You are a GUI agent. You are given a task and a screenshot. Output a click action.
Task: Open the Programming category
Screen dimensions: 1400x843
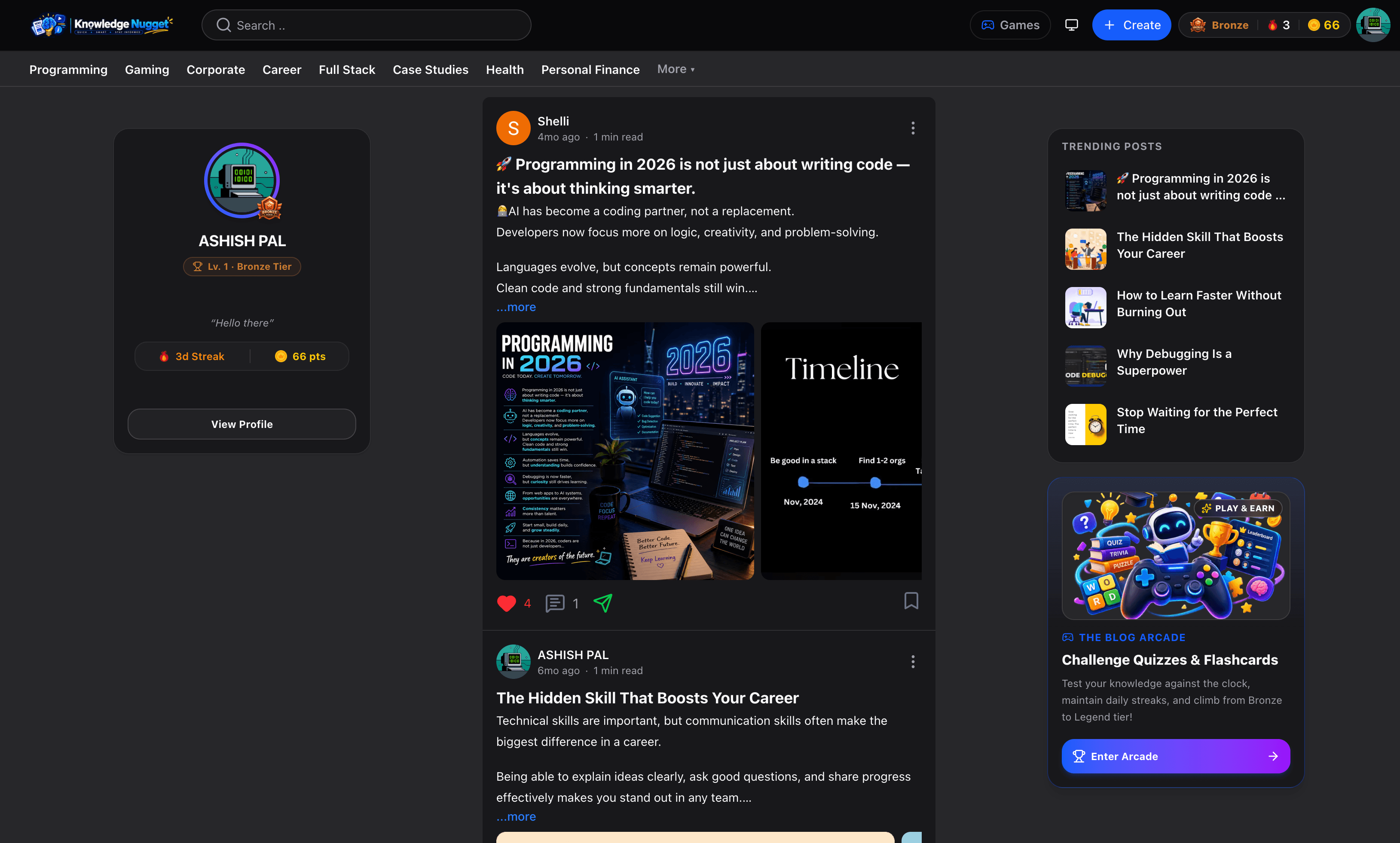pos(68,69)
